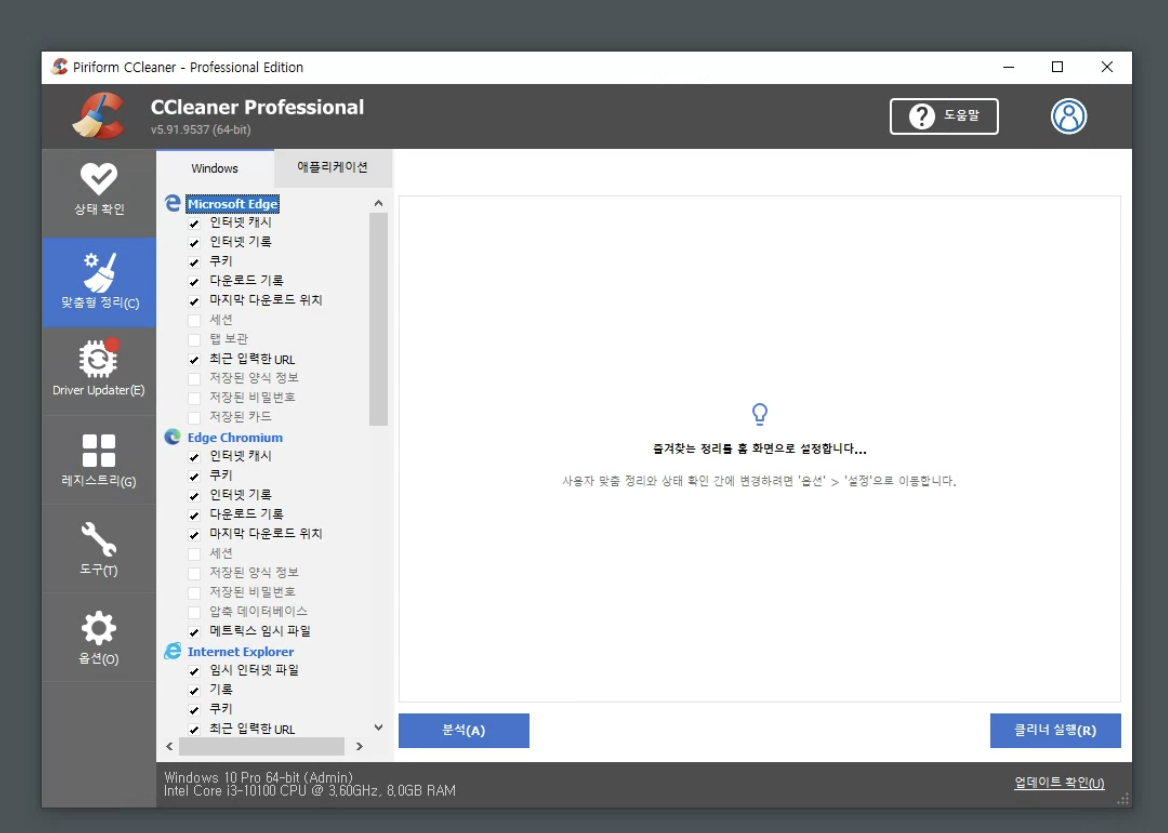The width and height of the screenshot is (1168, 833).
Task: Enable Edge Chromium 저장된 양식 정보 checkbox
Action: point(194,574)
